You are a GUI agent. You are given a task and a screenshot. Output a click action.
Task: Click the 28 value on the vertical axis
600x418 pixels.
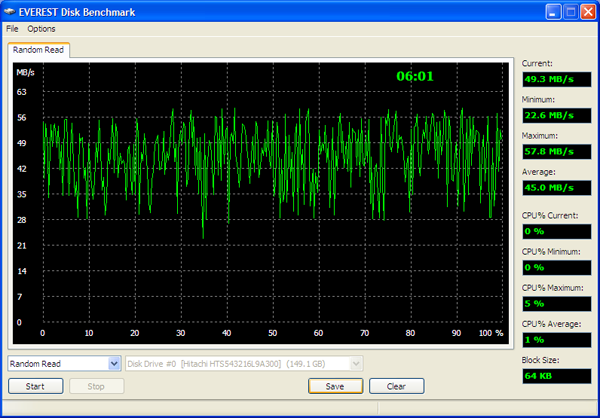coord(21,220)
